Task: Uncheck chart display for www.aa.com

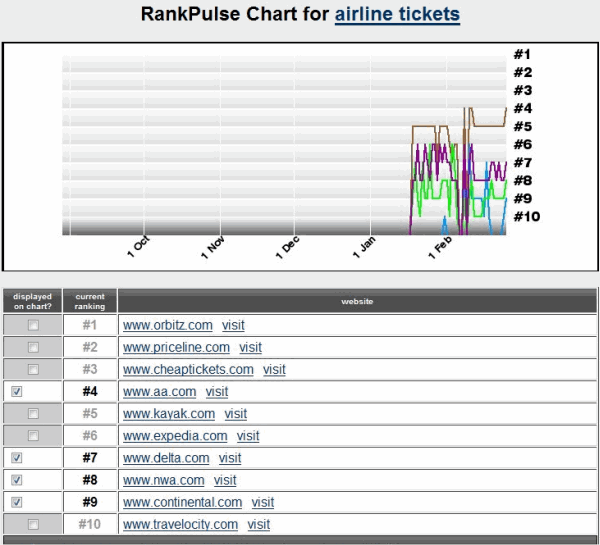Action: [16, 392]
